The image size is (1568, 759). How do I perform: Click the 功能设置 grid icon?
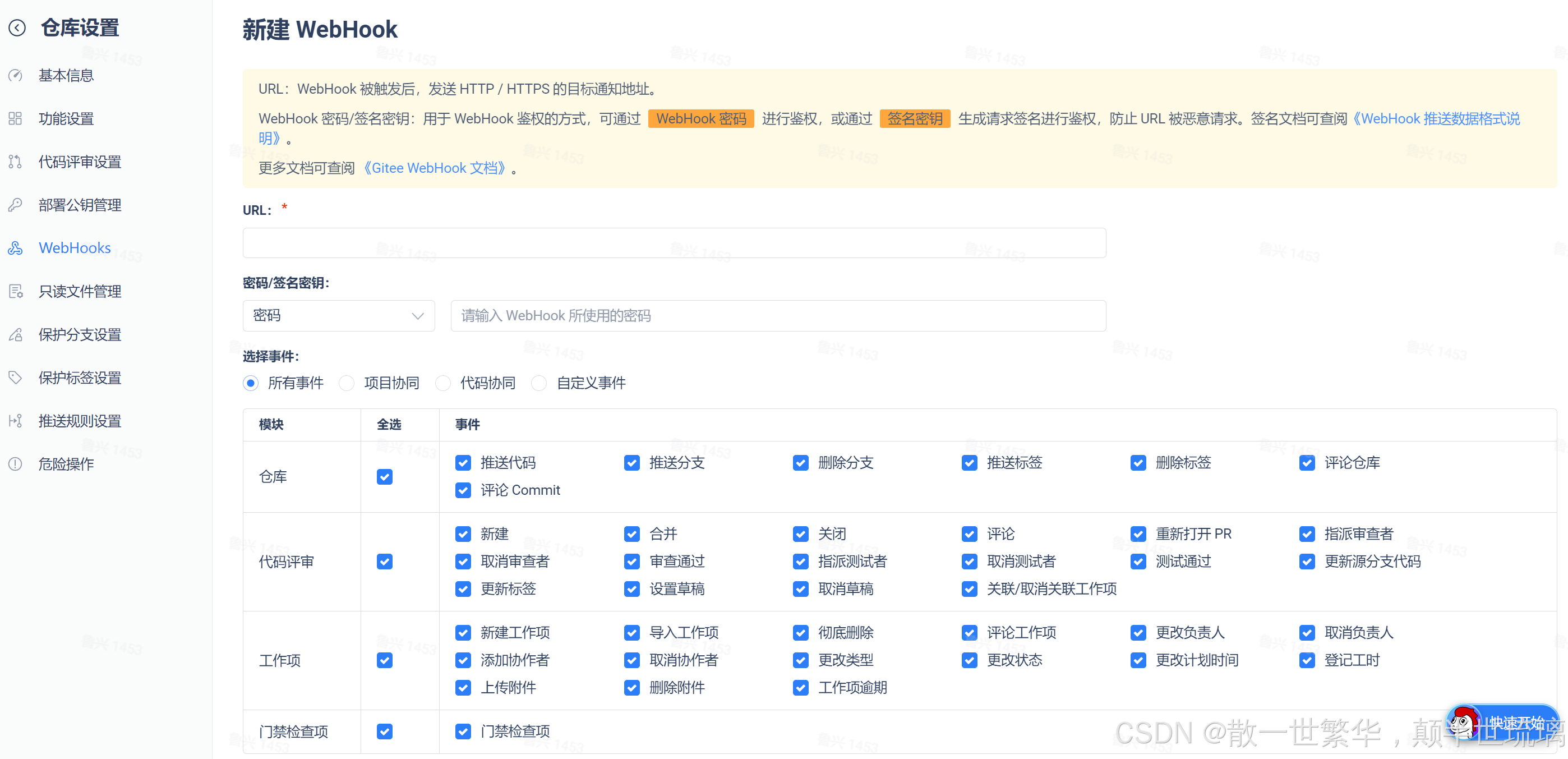pos(15,119)
